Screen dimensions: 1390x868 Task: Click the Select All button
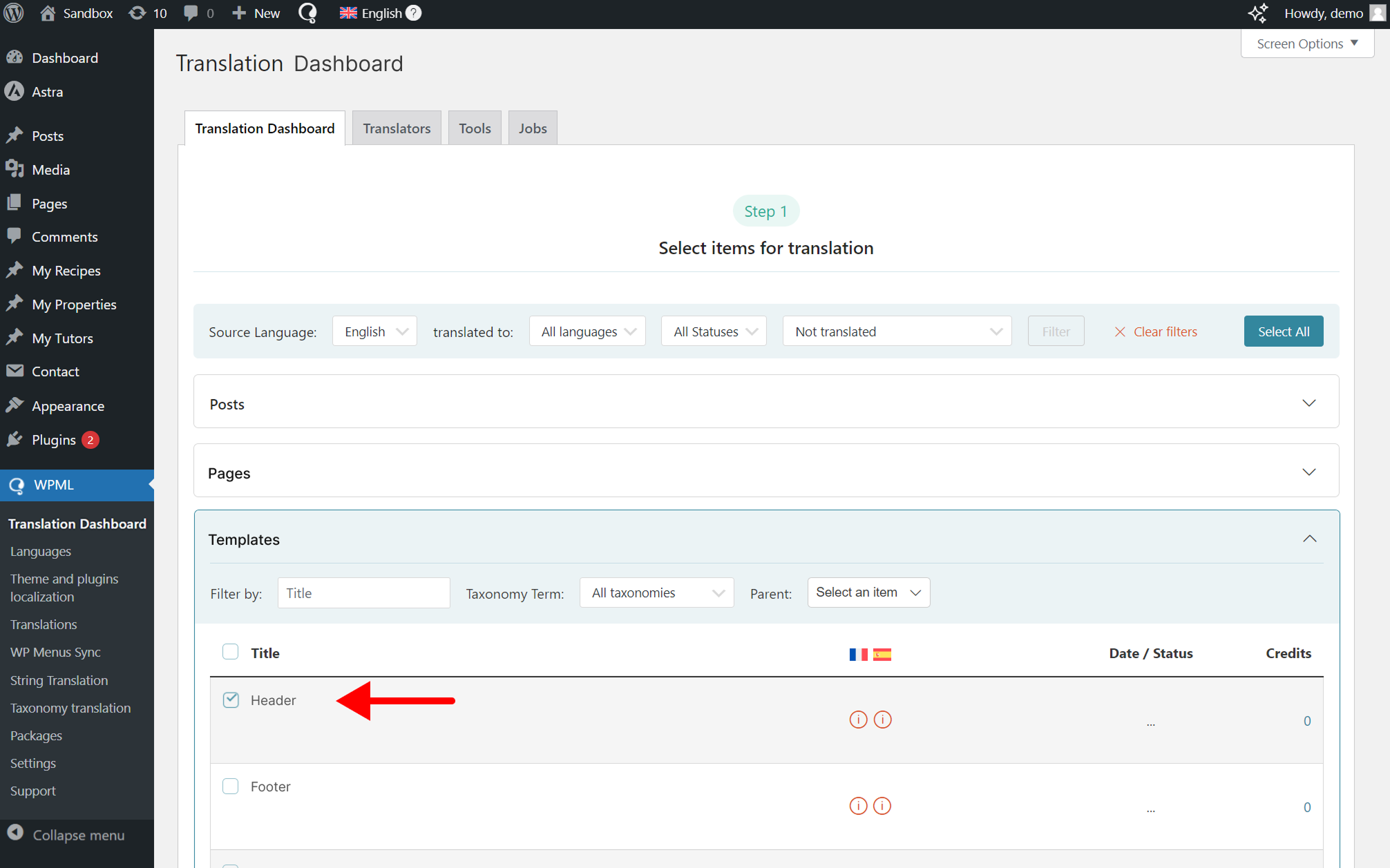(x=1284, y=331)
